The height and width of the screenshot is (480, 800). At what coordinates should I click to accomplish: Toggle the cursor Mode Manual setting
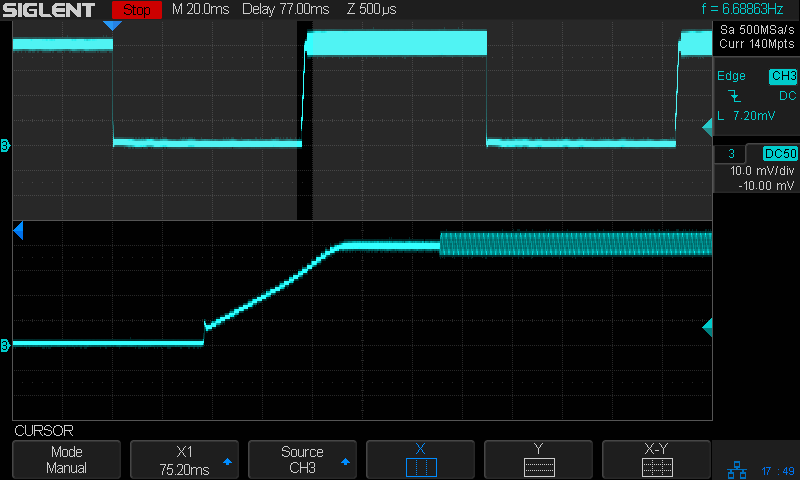point(67,460)
